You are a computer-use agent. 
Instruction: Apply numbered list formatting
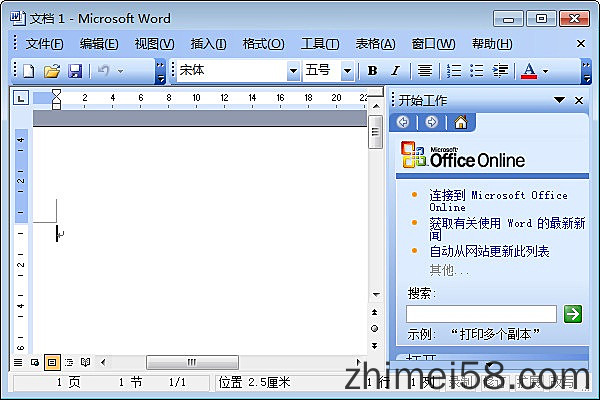click(x=453, y=71)
